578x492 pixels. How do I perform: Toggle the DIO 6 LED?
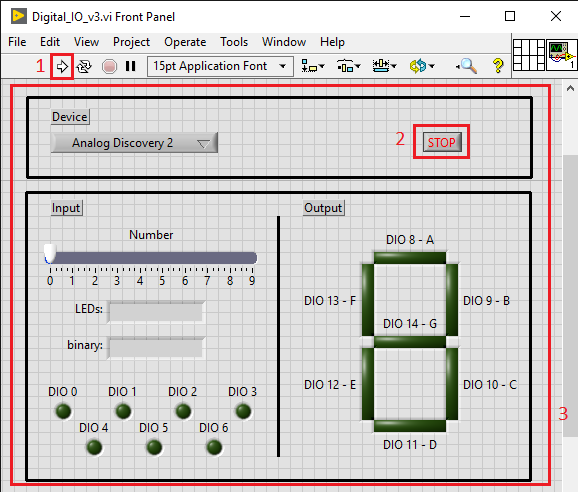point(214,447)
